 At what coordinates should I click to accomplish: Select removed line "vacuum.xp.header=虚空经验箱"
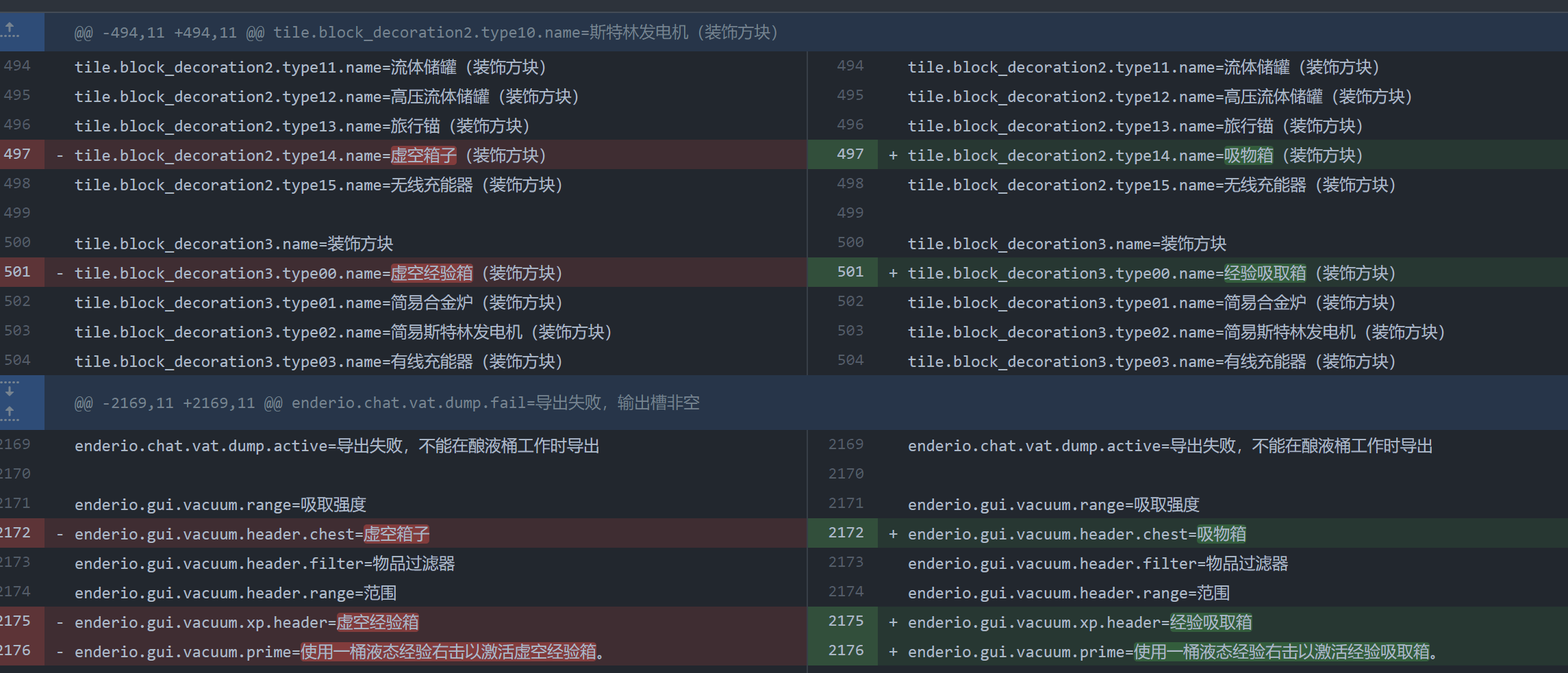(x=246, y=622)
